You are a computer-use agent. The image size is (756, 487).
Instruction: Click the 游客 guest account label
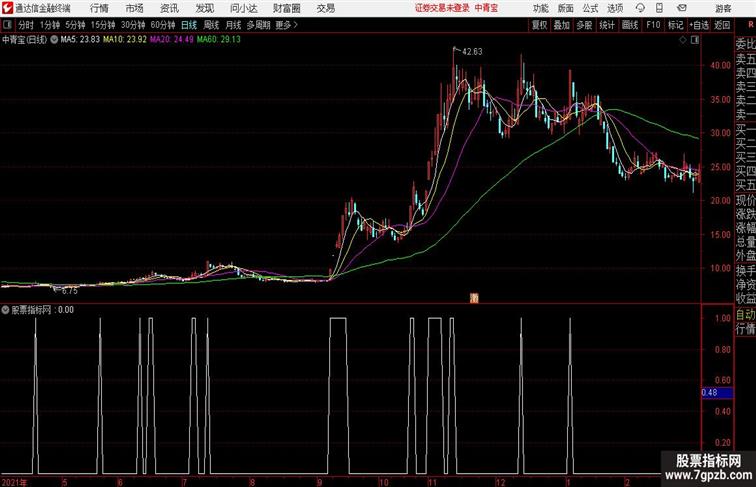click(723, 8)
